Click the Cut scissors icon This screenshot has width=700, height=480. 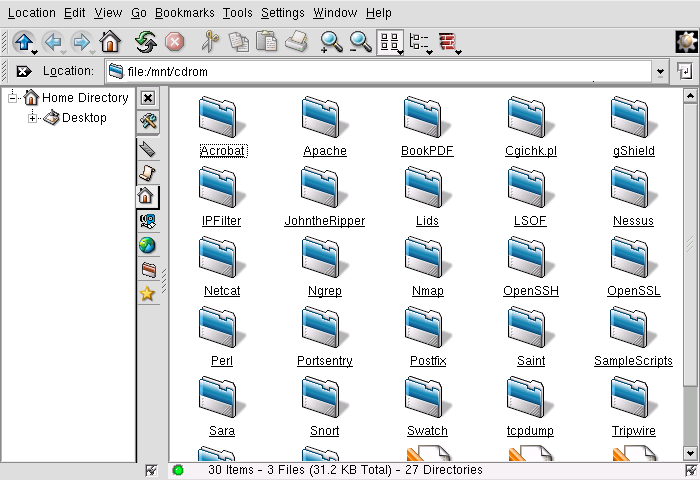(x=210, y=42)
